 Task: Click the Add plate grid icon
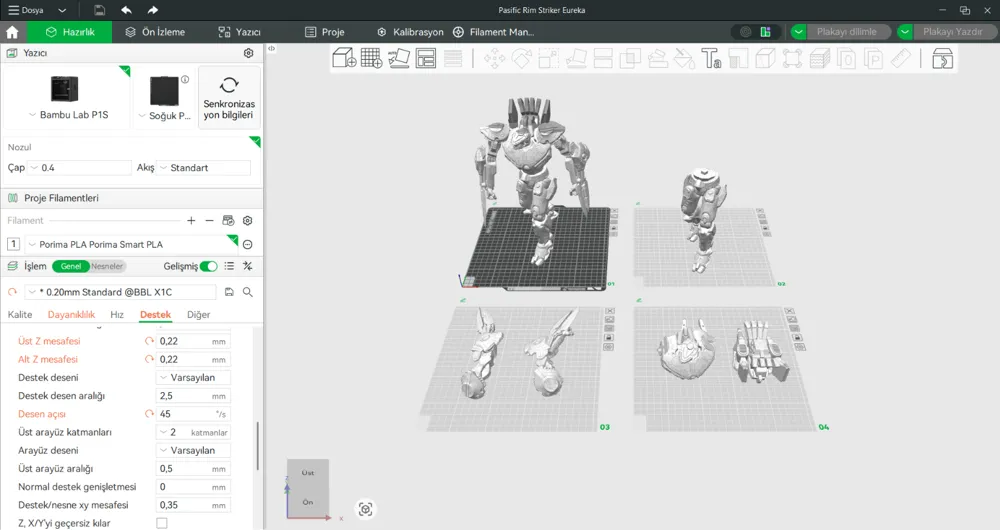371,58
